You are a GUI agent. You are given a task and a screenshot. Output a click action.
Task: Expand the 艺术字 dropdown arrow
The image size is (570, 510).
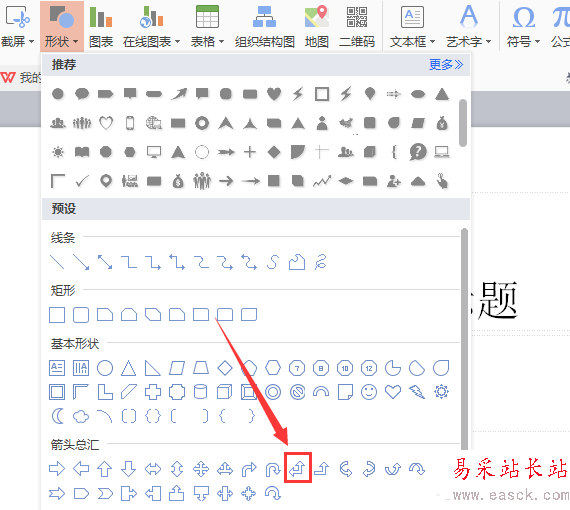pos(488,41)
